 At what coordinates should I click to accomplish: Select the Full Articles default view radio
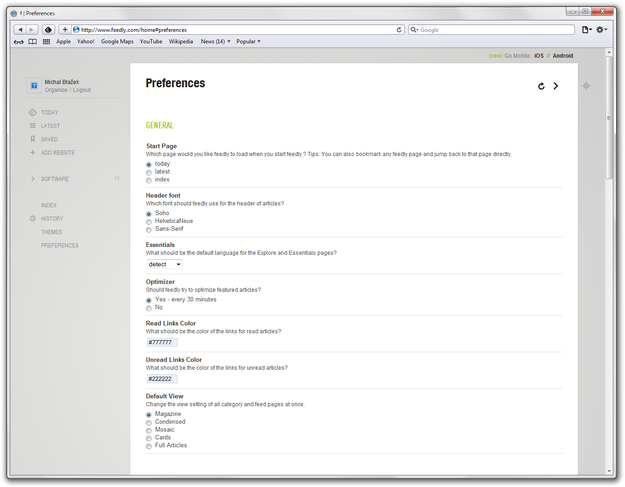pyautogui.click(x=149, y=446)
